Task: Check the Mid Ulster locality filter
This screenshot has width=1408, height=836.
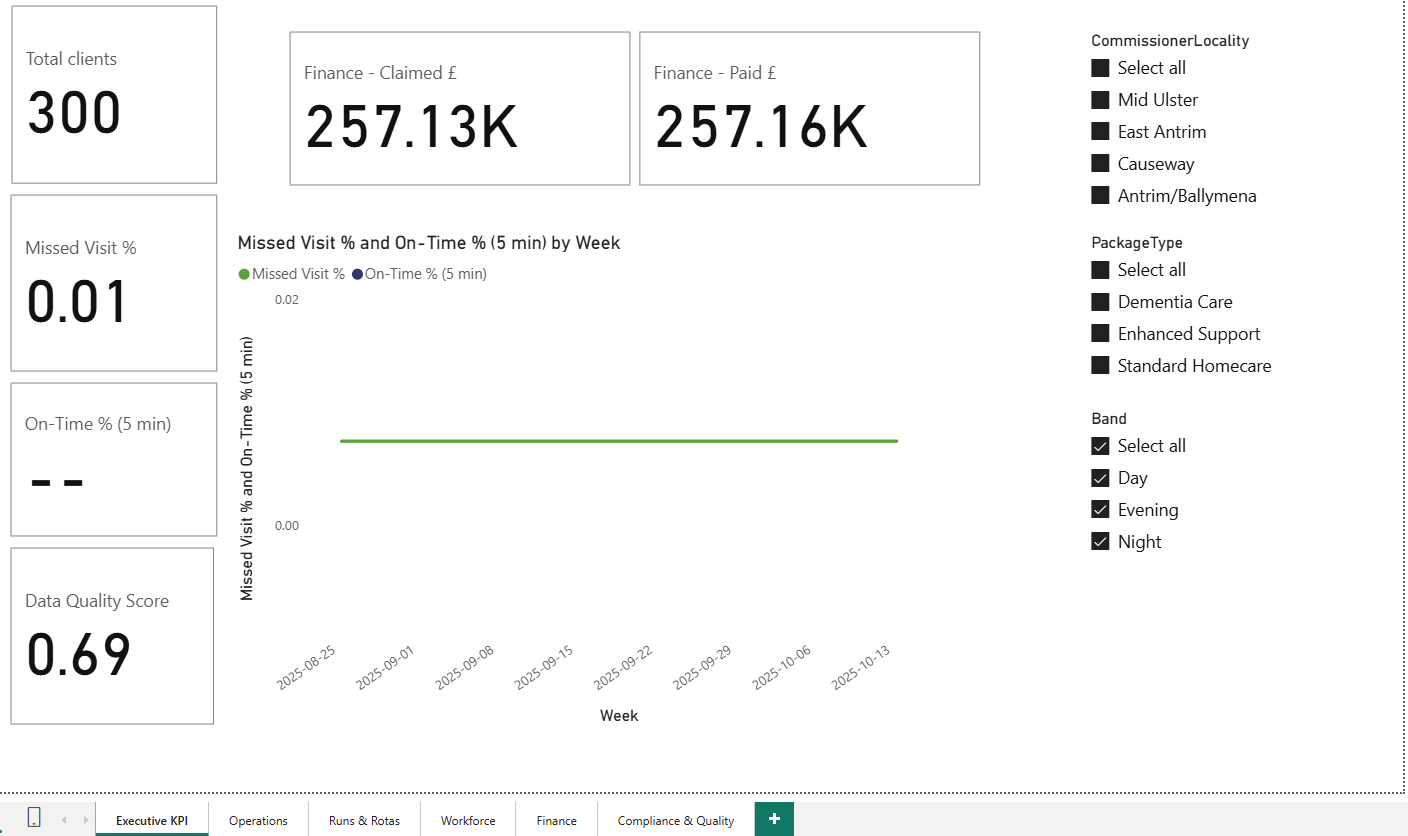Action: click(1099, 99)
